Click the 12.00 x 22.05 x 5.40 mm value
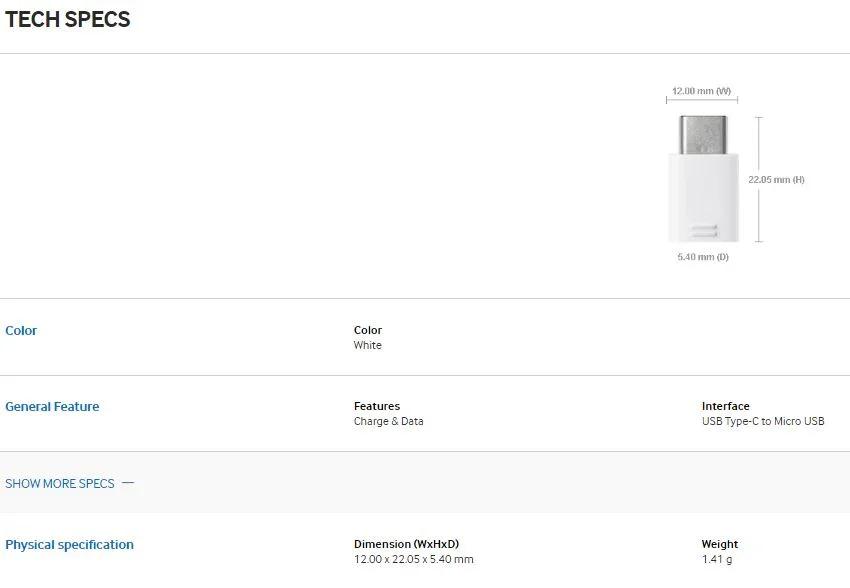The width and height of the screenshot is (850, 588). (413, 560)
